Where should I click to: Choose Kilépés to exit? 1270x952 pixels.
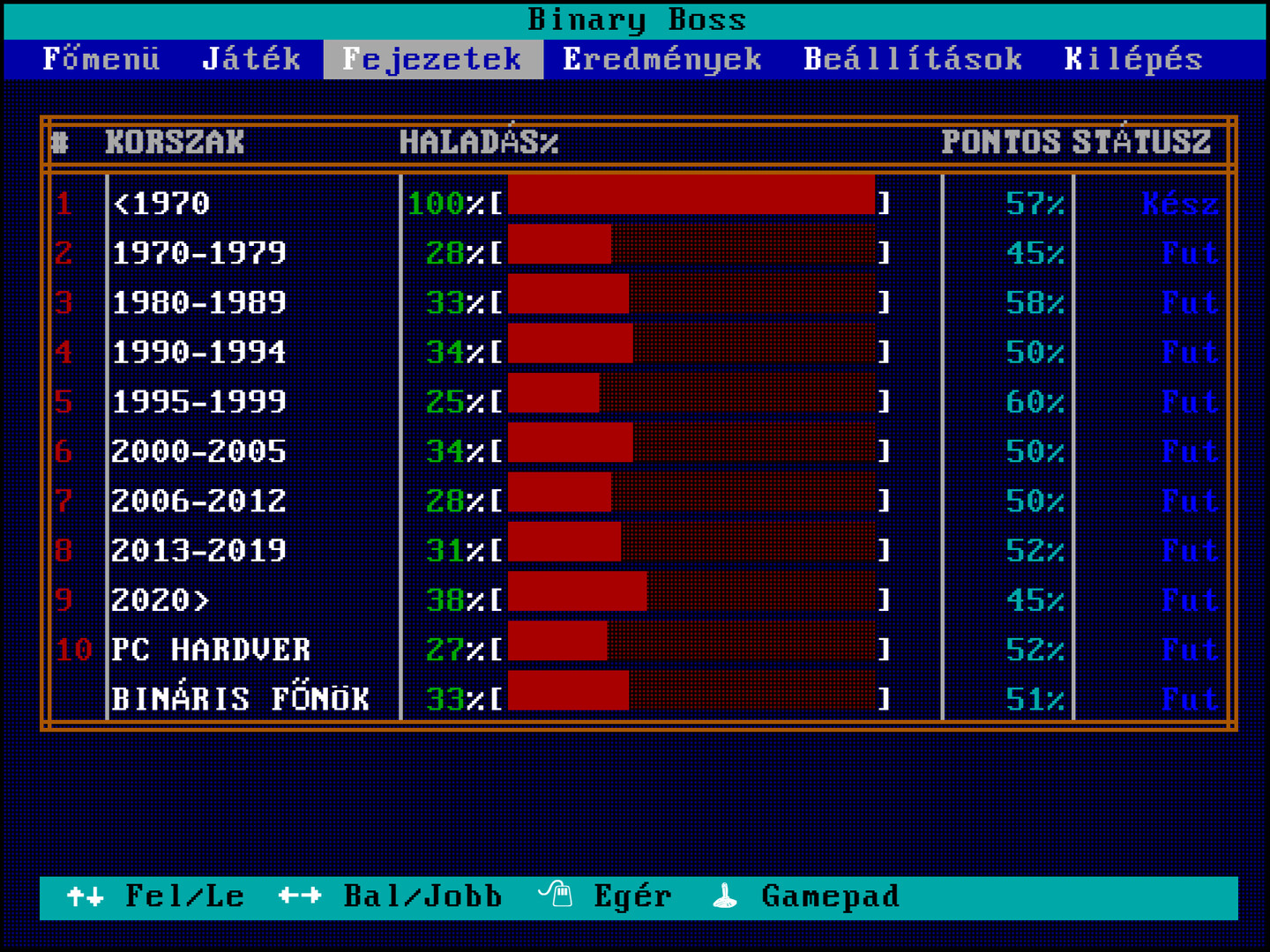1133,59
